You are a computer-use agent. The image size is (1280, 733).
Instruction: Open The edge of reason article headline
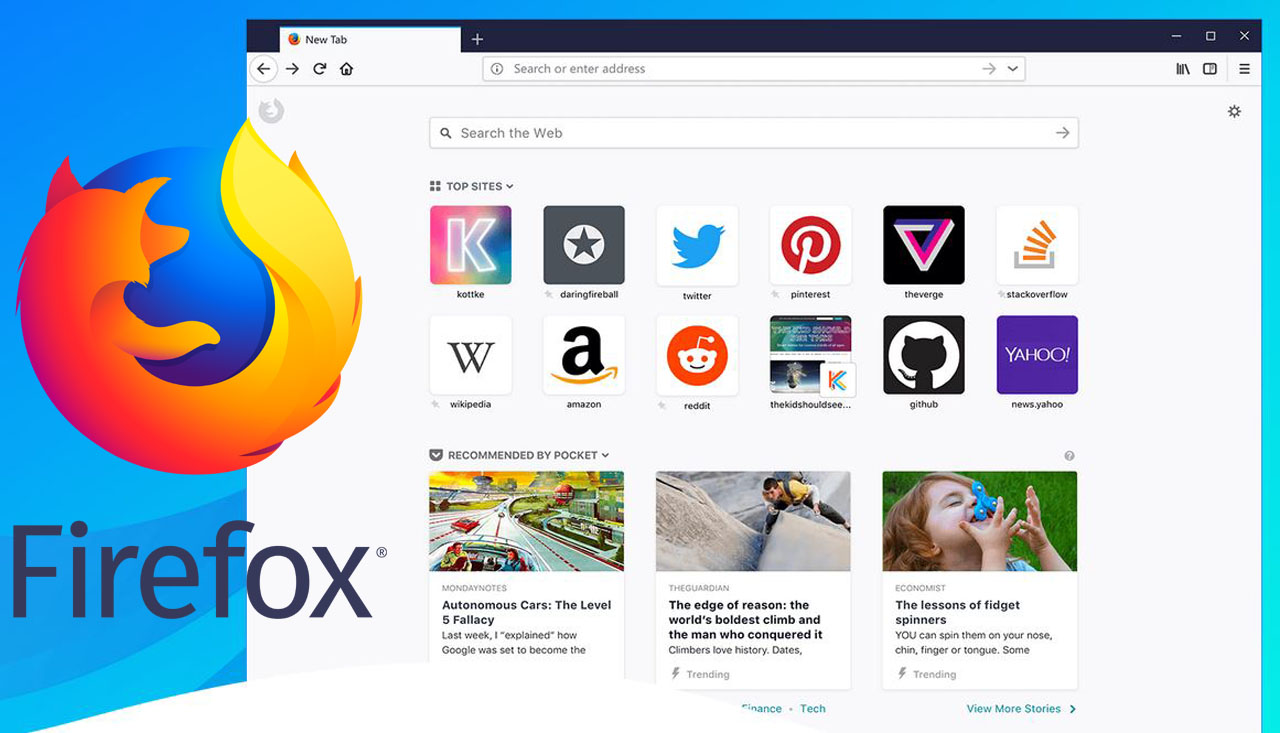(x=745, y=620)
